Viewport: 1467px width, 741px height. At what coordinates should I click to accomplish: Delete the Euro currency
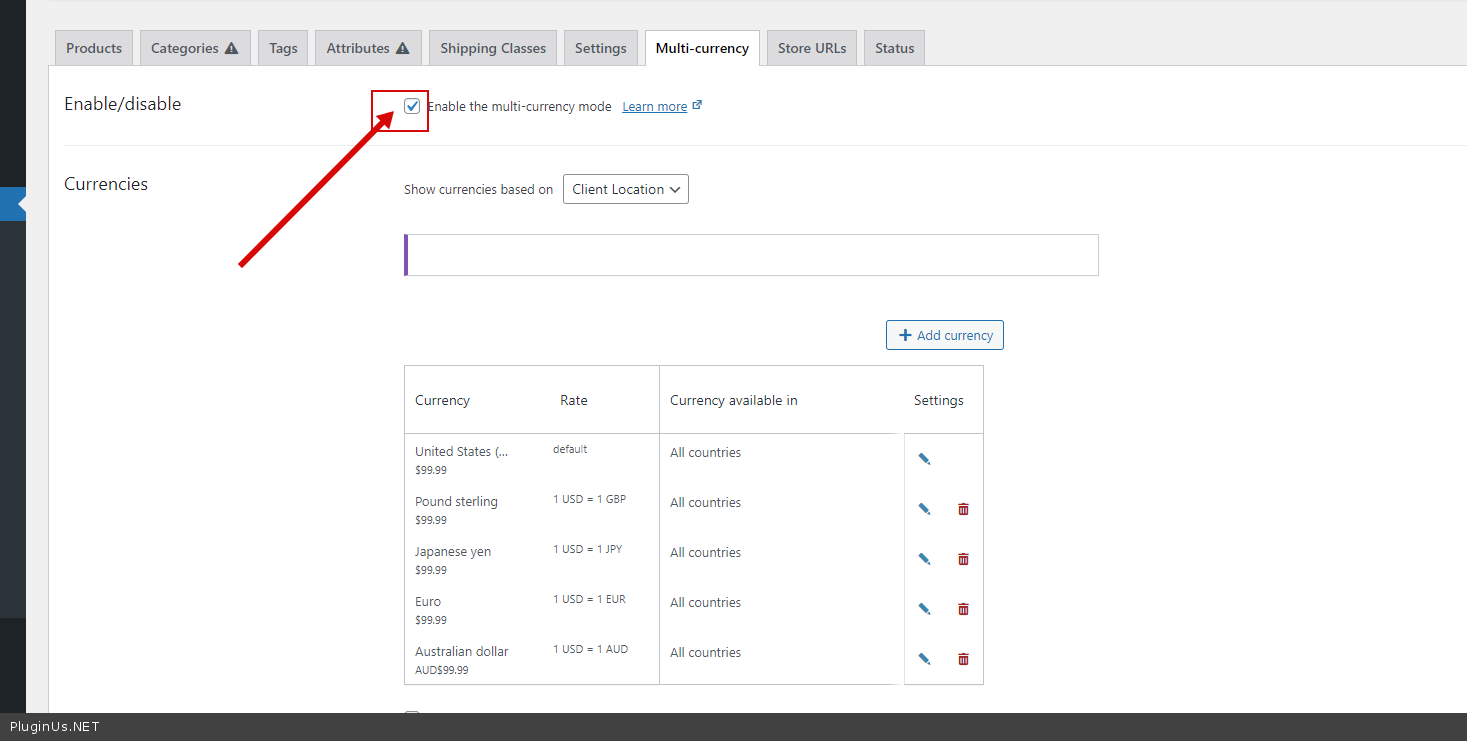click(x=963, y=609)
